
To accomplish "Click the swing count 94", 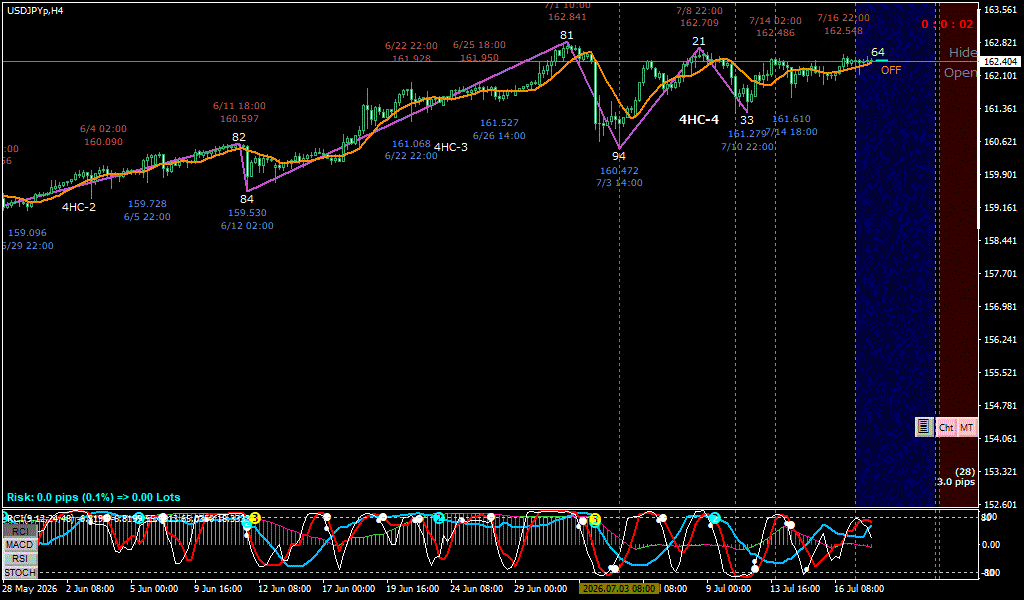I will click(x=618, y=156).
